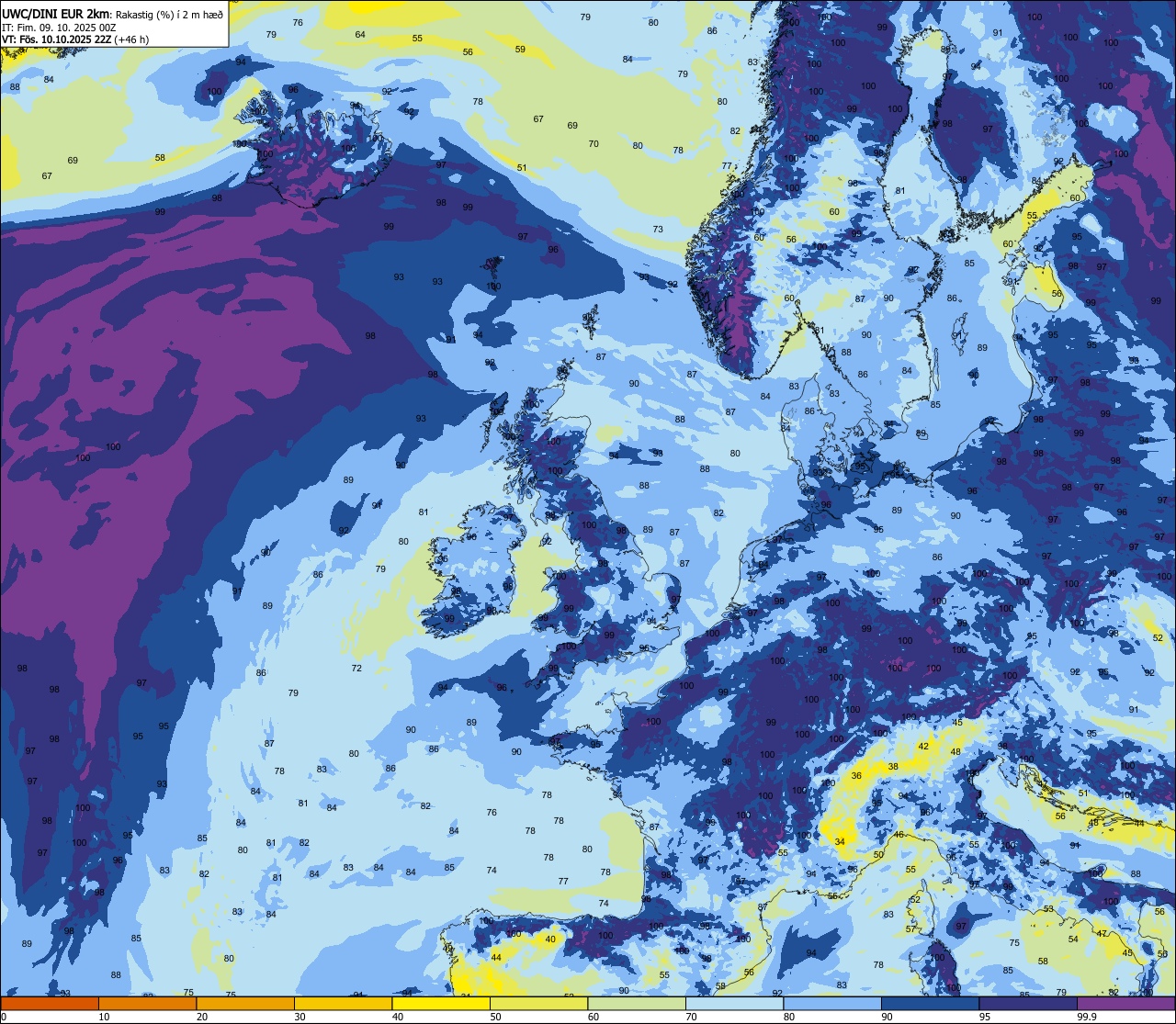Select the pale yellow 50–60 legend segment
Image resolution: width=1176 pixels, height=1024 pixels.
538,1003
